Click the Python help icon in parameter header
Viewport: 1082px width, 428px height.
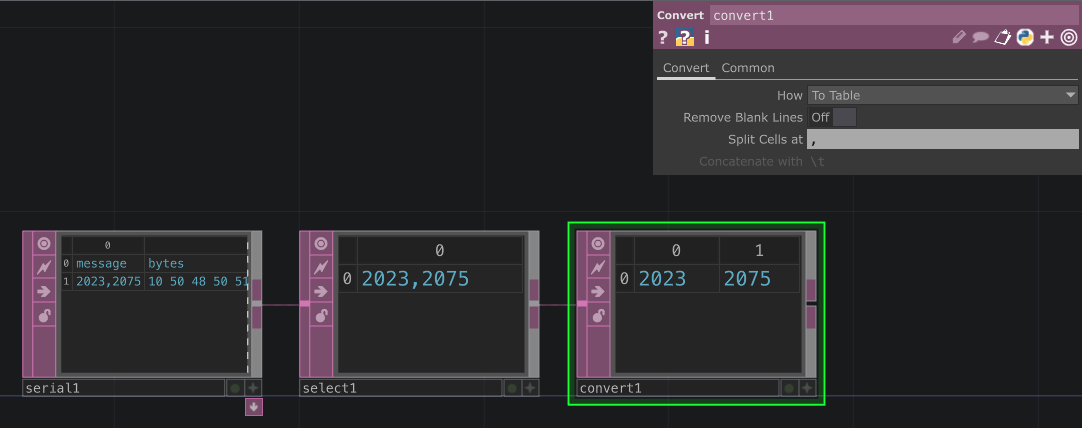click(1025, 38)
